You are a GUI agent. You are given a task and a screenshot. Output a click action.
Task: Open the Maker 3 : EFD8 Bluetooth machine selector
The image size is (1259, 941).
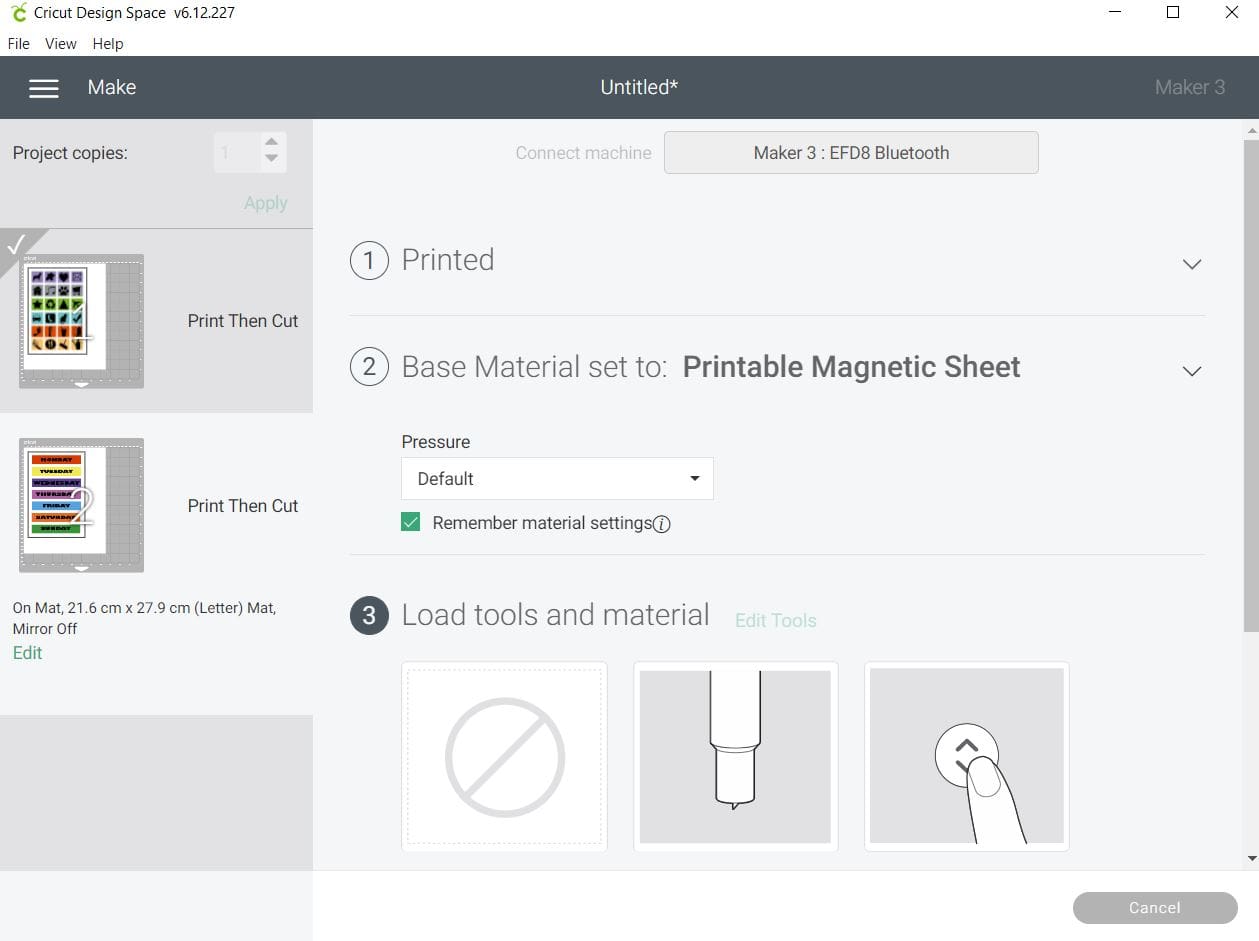[851, 153]
